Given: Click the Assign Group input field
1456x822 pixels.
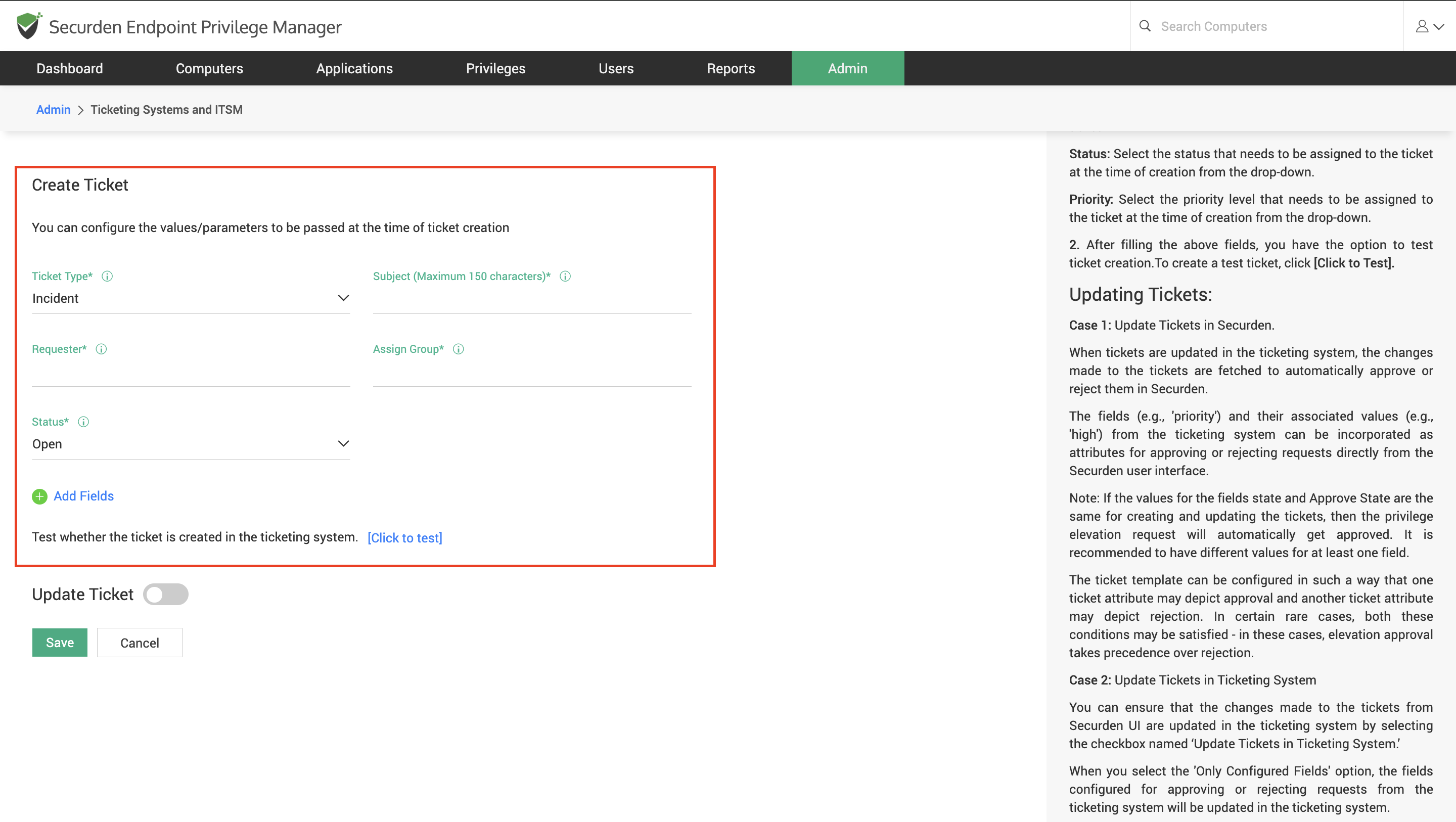Looking at the screenshot, I should pos(532,372).
